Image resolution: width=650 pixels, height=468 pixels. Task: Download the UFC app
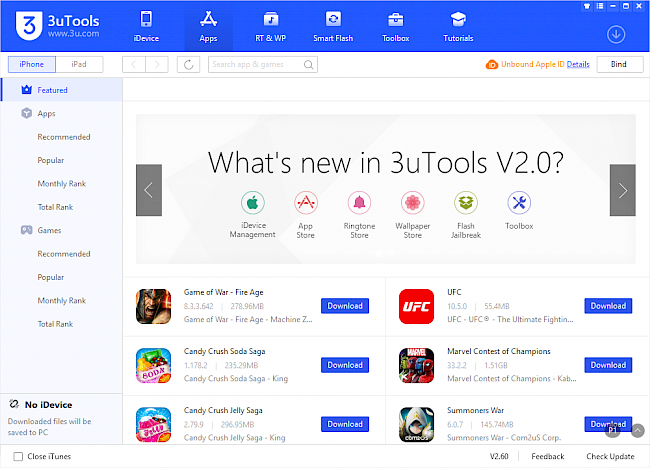pos(608,306)
